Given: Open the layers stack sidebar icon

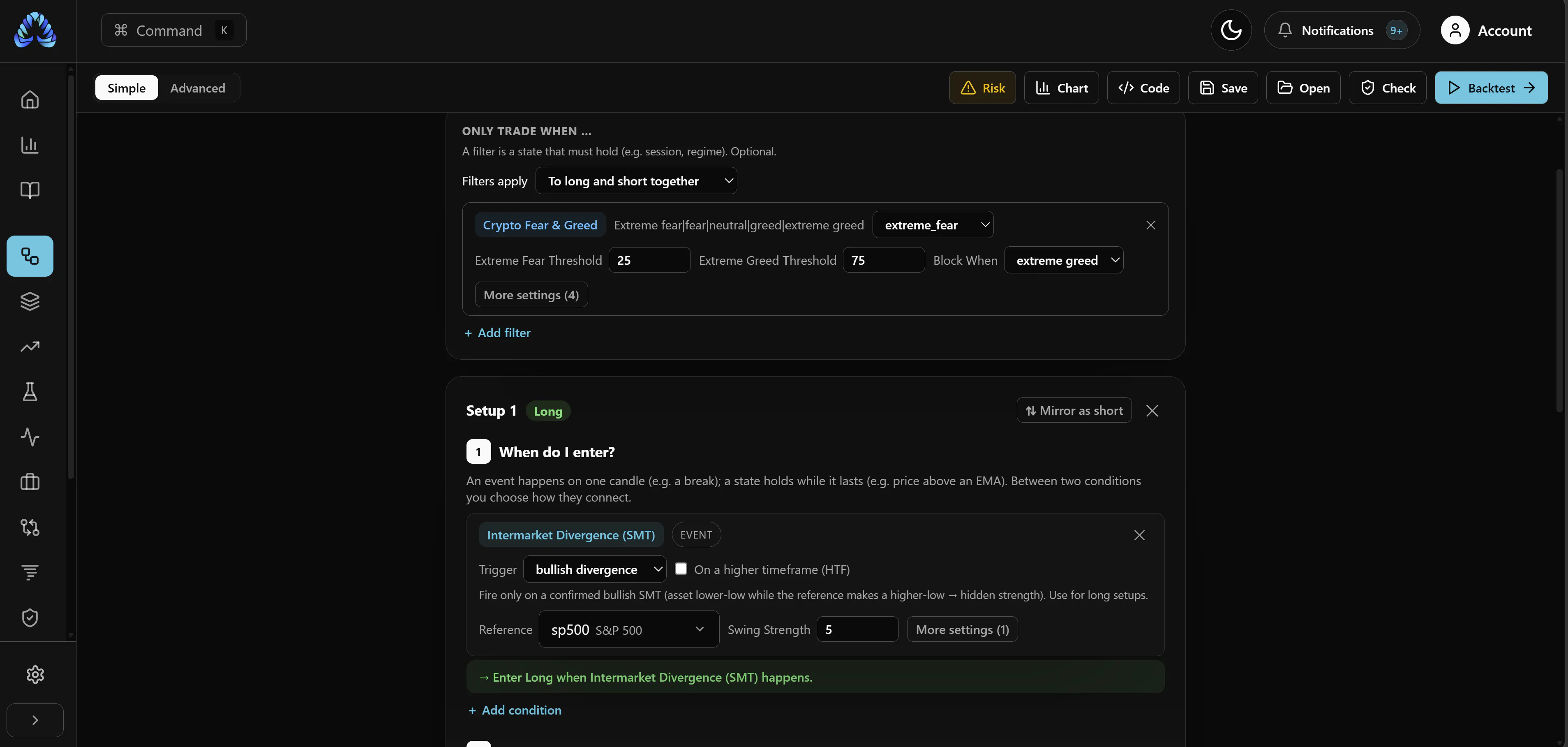Looking at the screenshot, I should coord(30,301).
